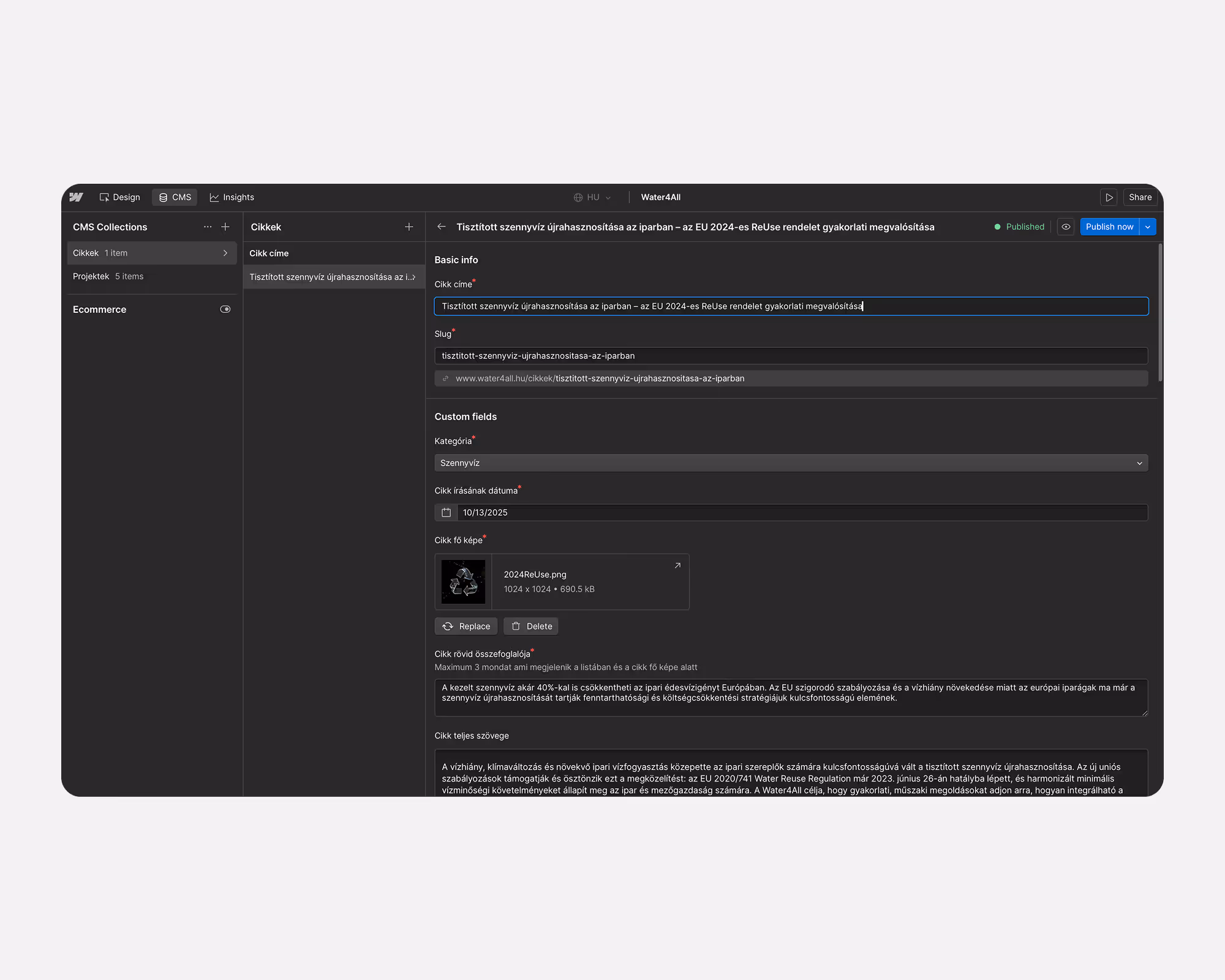Click into the Slug input field
Image resolution: width=1225 pixels, height=980 pixels.
[790, 356]
